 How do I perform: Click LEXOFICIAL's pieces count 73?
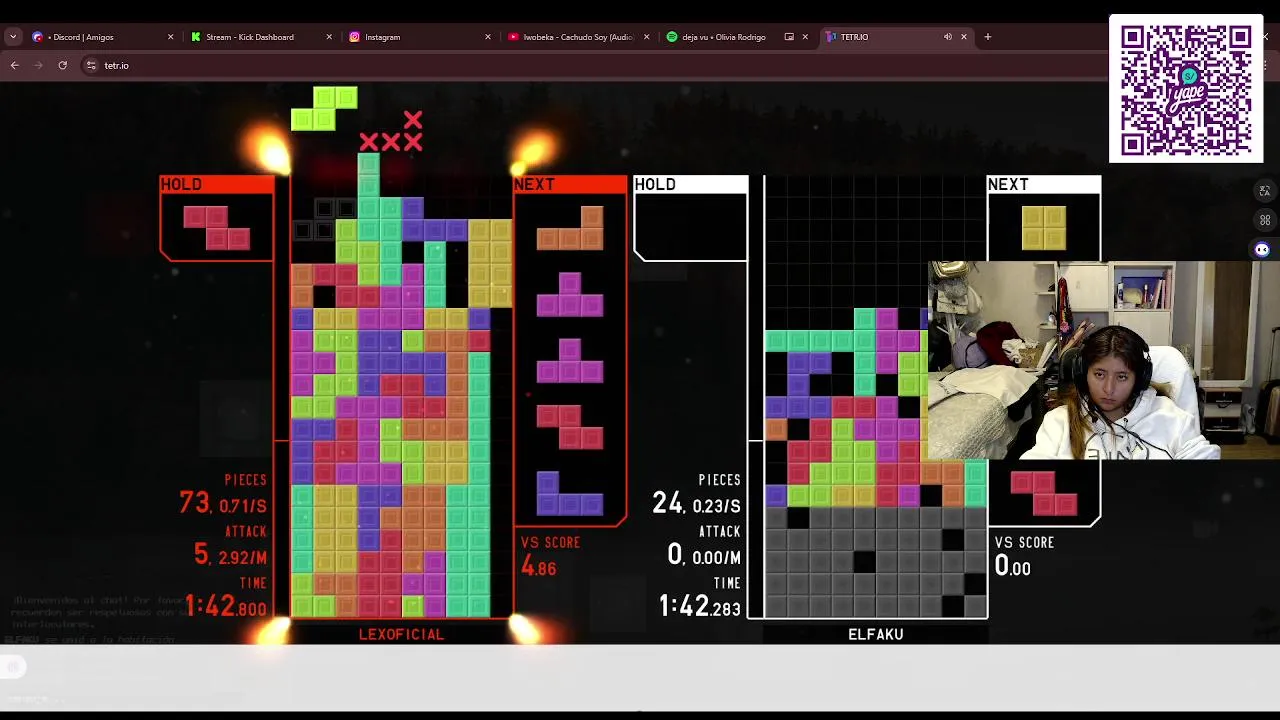coord(194,502)
